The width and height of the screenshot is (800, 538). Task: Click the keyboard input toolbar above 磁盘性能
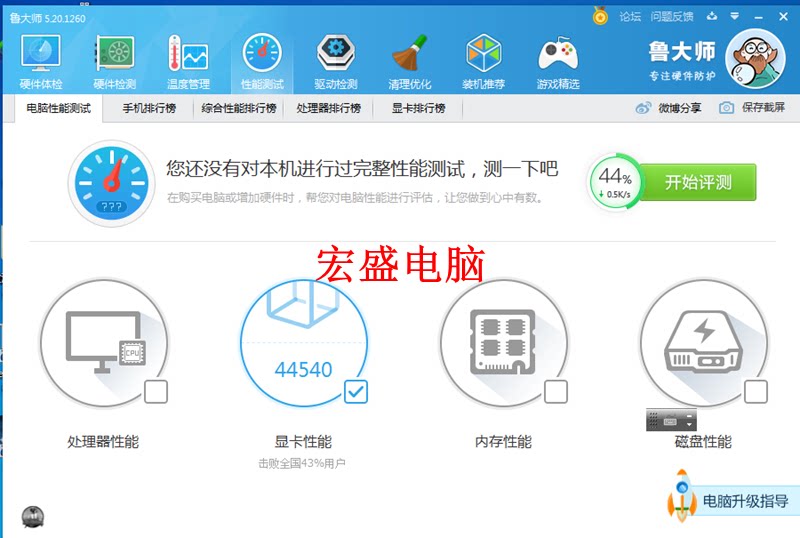[671, 420]
